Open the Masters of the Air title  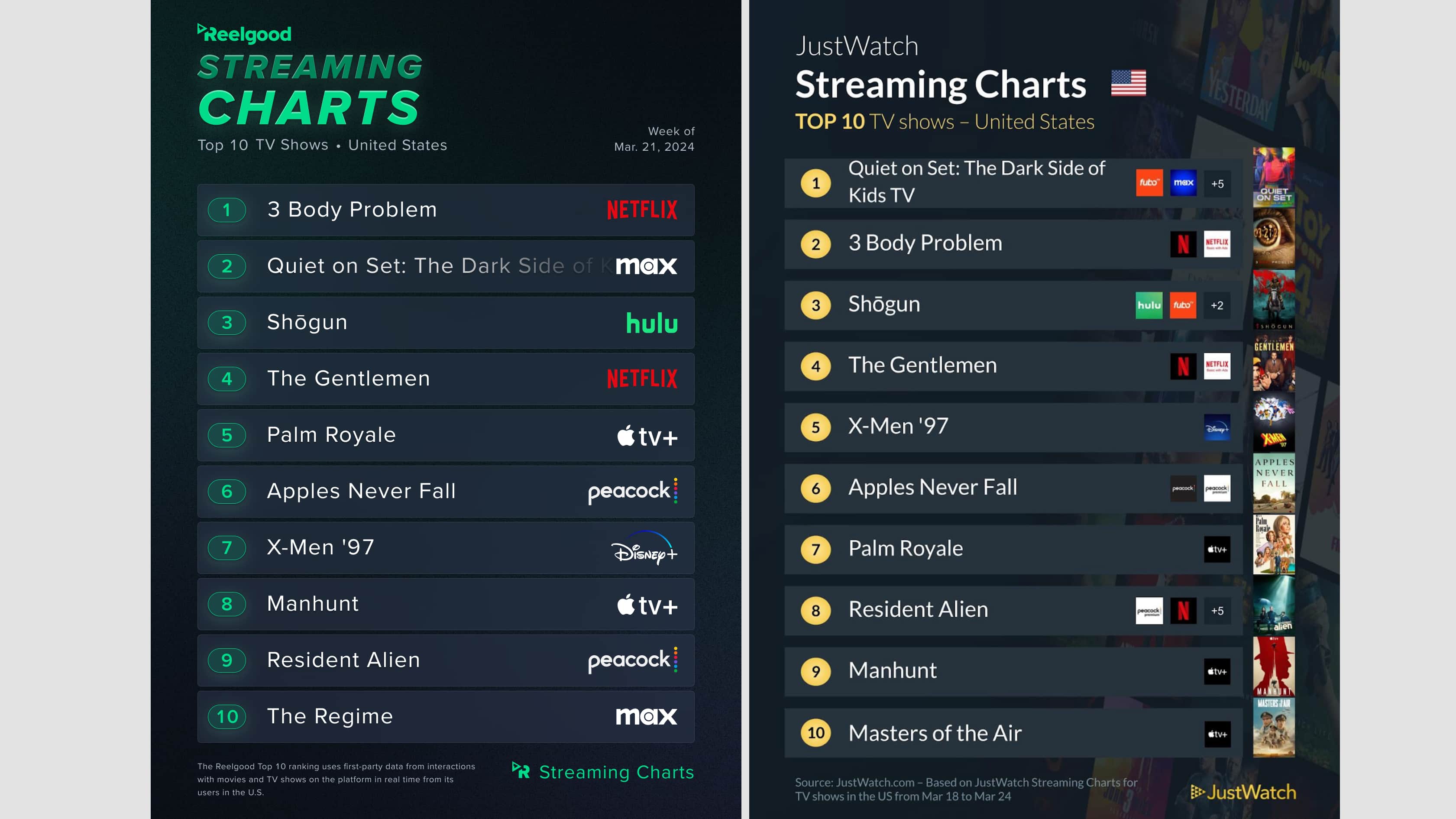935,733
